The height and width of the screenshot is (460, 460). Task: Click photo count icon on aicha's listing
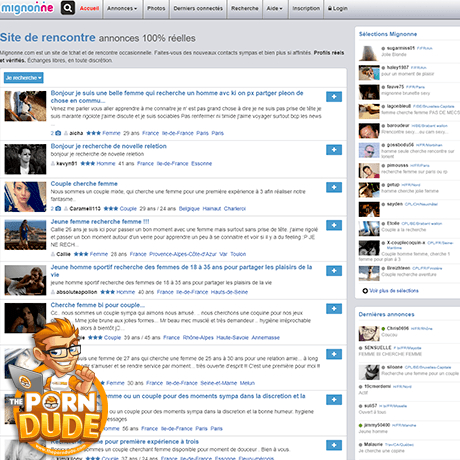[58, 133]
